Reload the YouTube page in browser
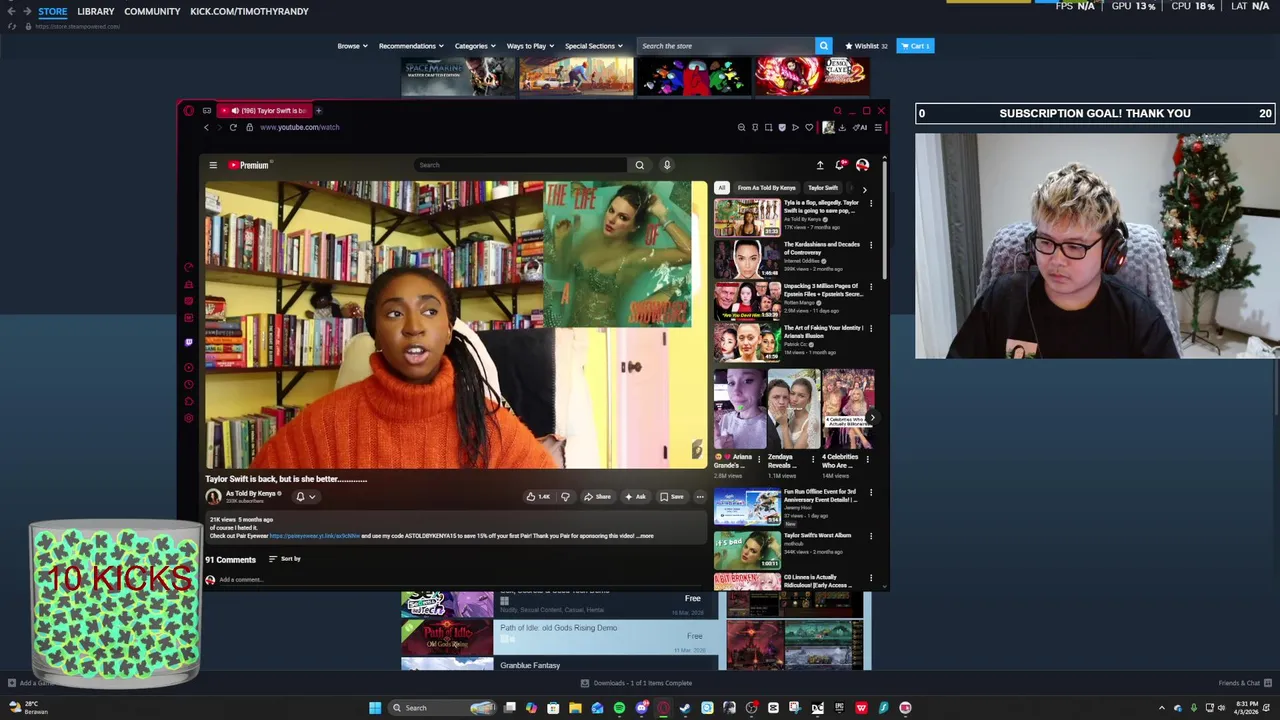1280x720 pixels. click(x=233, y=127)
